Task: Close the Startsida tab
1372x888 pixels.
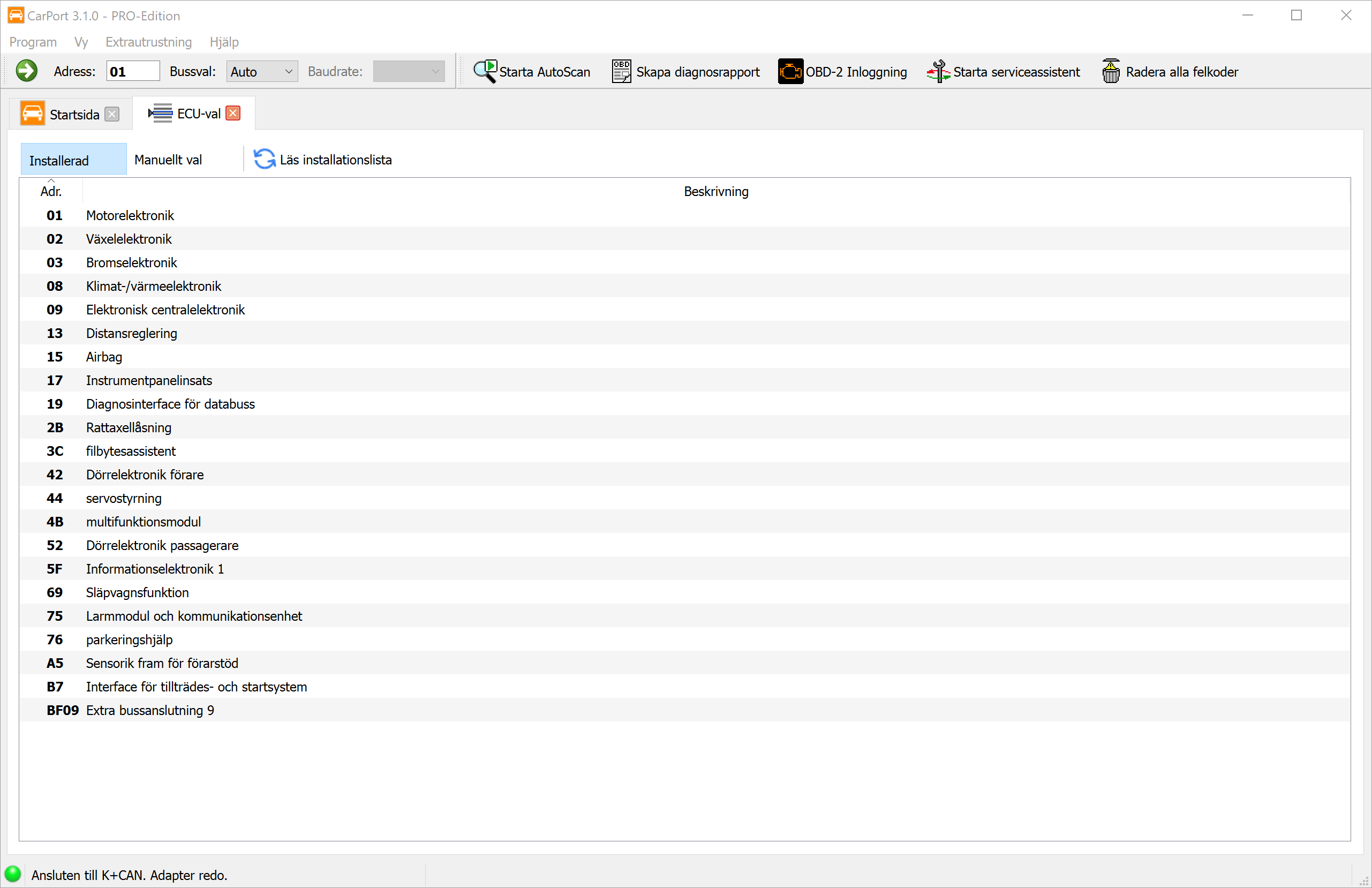Action: [x=112, y=114]
